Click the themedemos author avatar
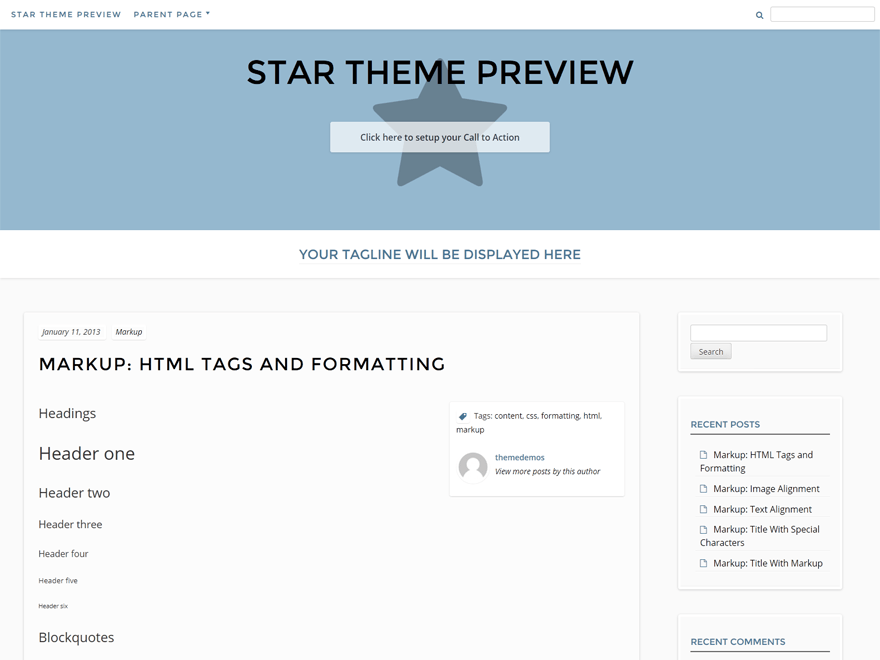 click(472, 466)
